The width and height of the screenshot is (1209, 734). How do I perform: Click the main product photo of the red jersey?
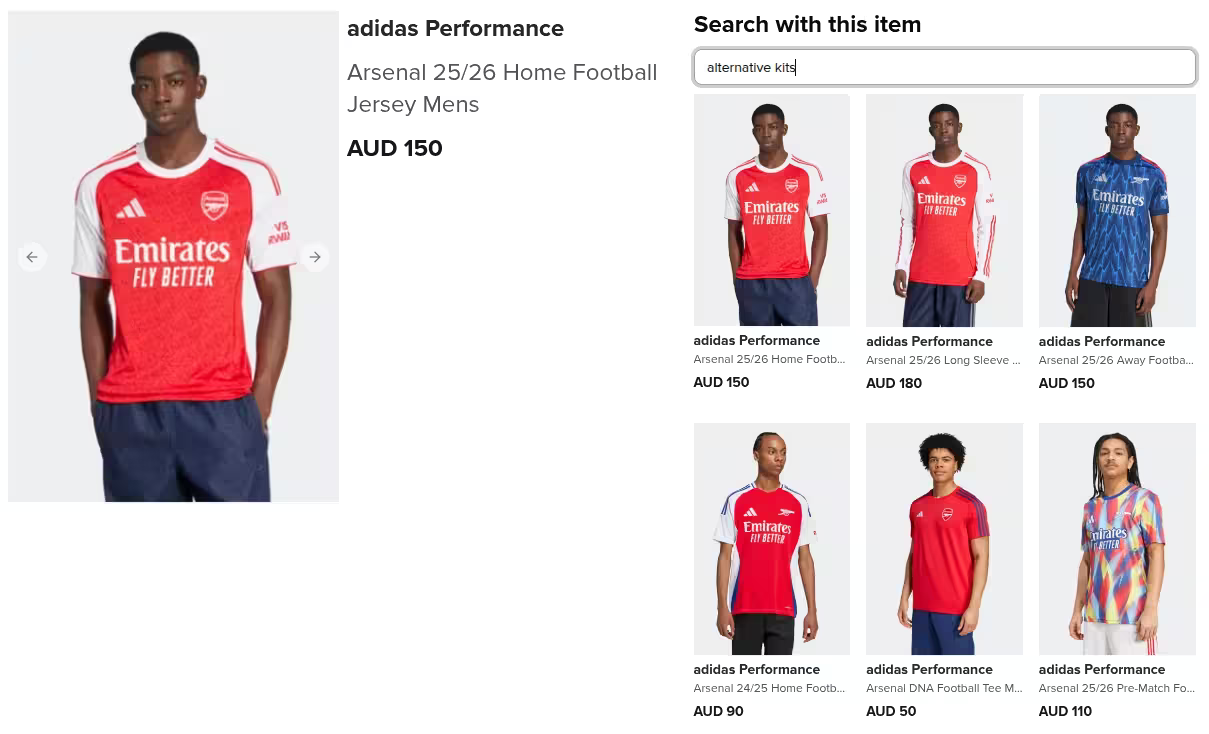[173, 256]
